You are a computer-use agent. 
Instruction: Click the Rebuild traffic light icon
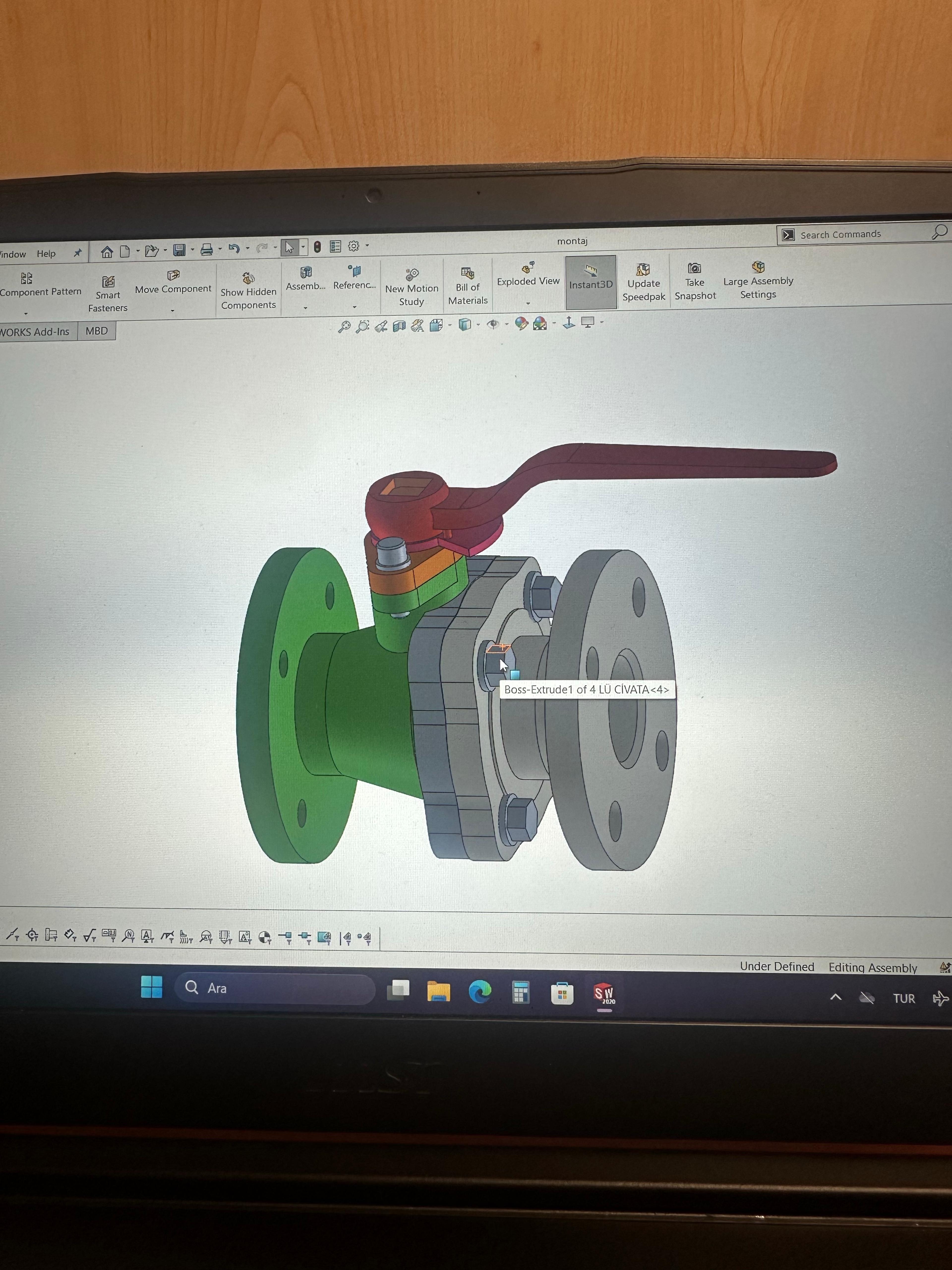pyautogui.click(x=317, y=247)
